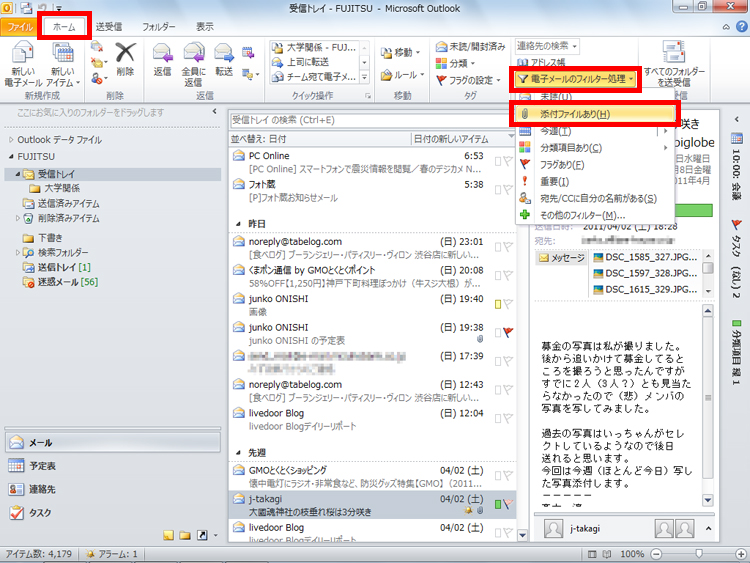This screenshot has width=750, height=563.
Task: Toggle flag on PC Online message
Action: click(x=508, y=161)
